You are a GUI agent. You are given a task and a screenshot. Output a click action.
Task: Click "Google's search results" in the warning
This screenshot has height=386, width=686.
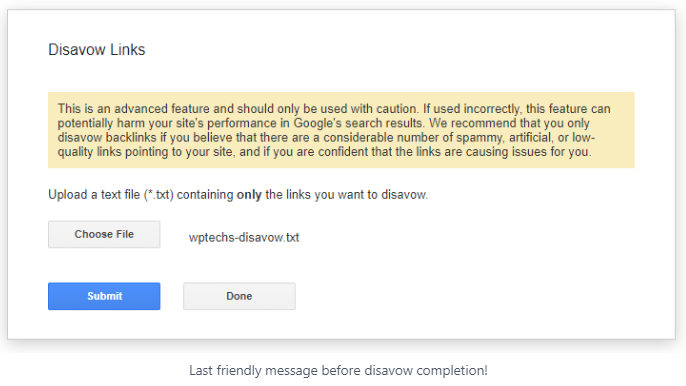(x=357, y=123)
